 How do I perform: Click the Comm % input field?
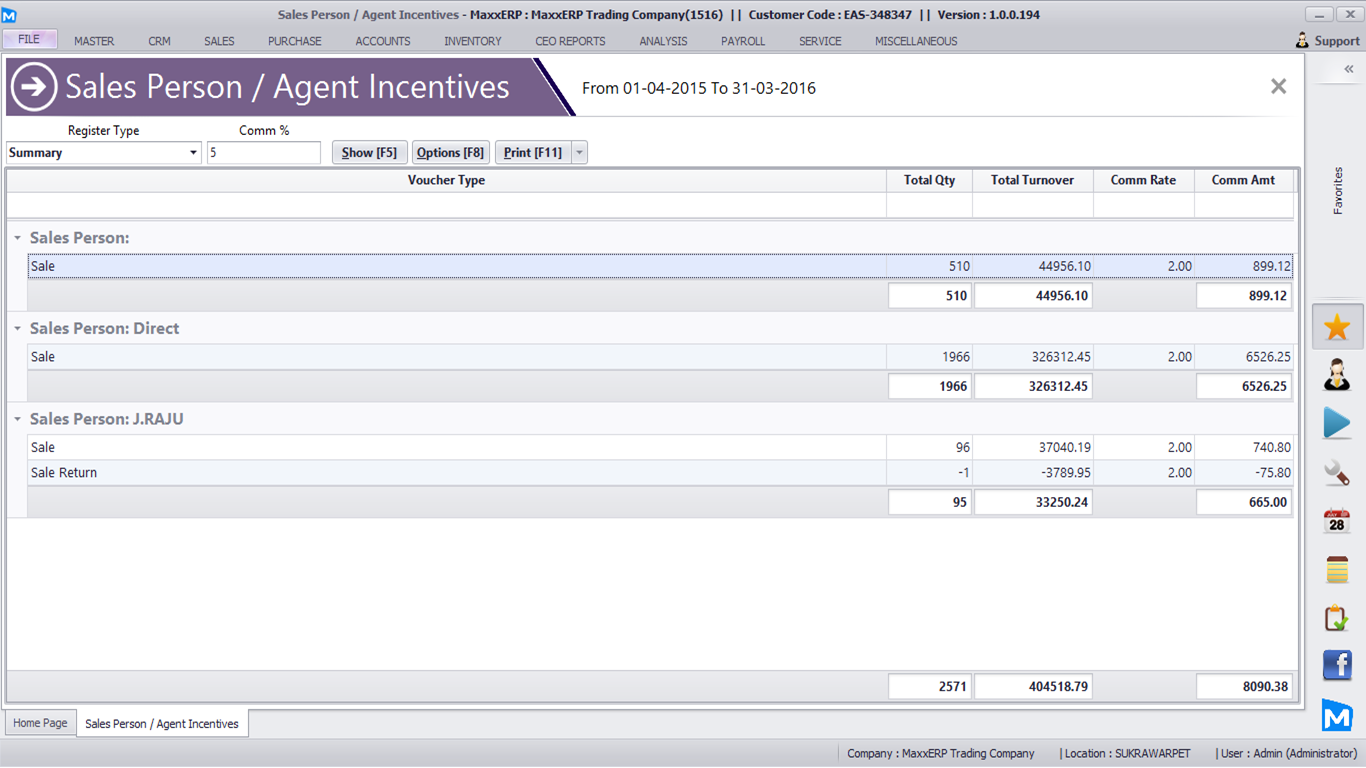pyautogui.click(x=263, y=153)
